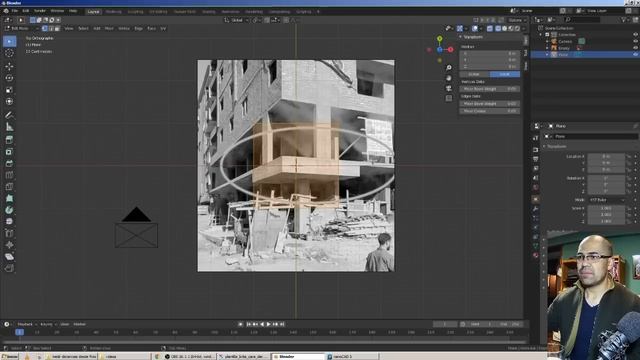Enable vertex select mode

[x=45, y=29]
